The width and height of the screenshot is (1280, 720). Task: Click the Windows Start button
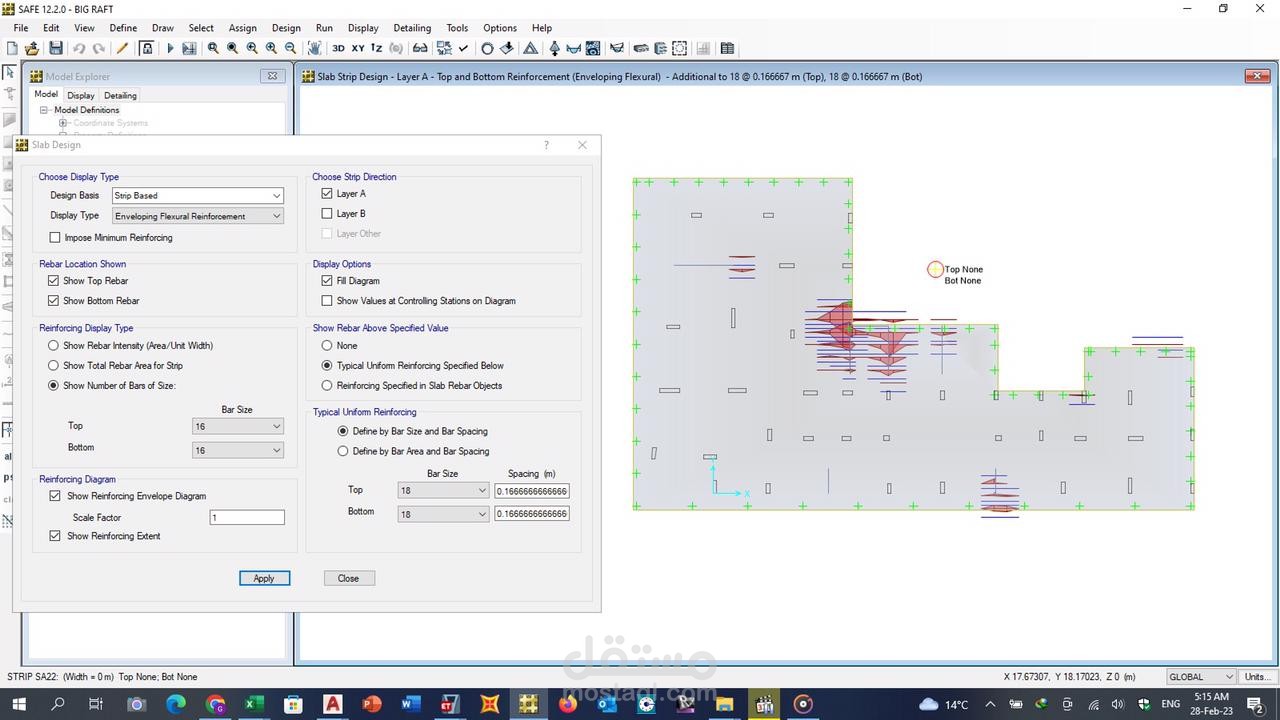tap(18, 704)
